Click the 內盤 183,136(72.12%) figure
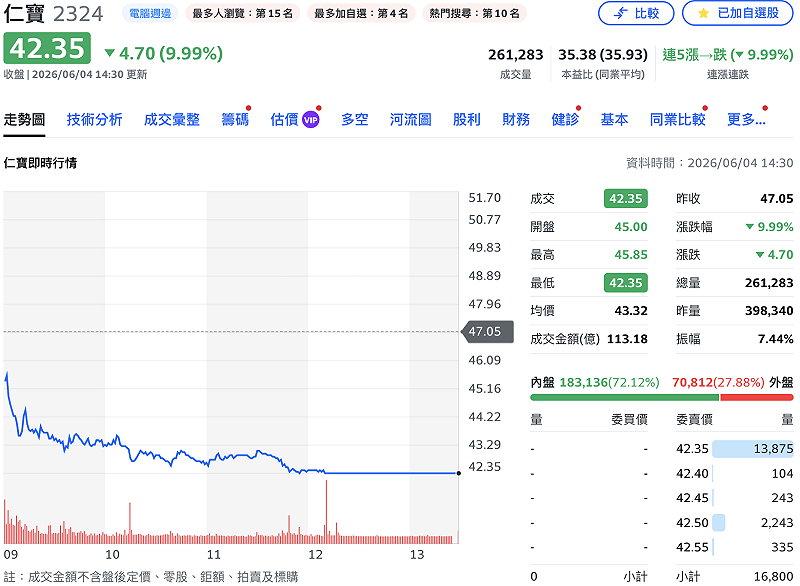Viewport: 800px width, 586px height. click(x=609, y=383)
